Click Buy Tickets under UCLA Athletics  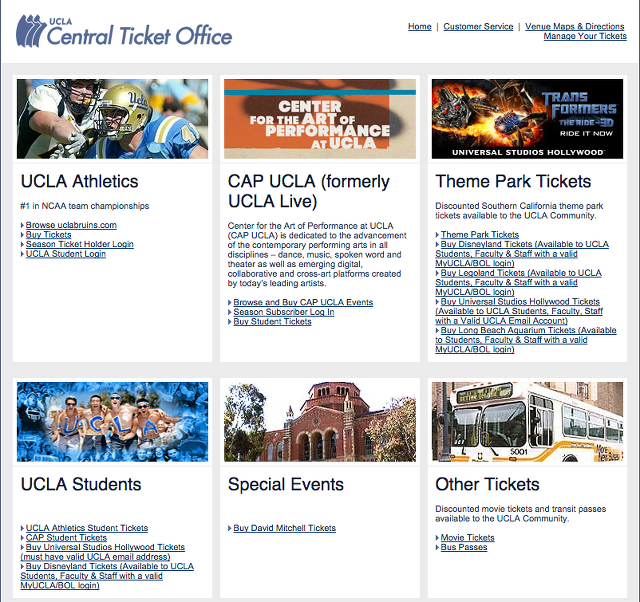click(x=49, y=235)
